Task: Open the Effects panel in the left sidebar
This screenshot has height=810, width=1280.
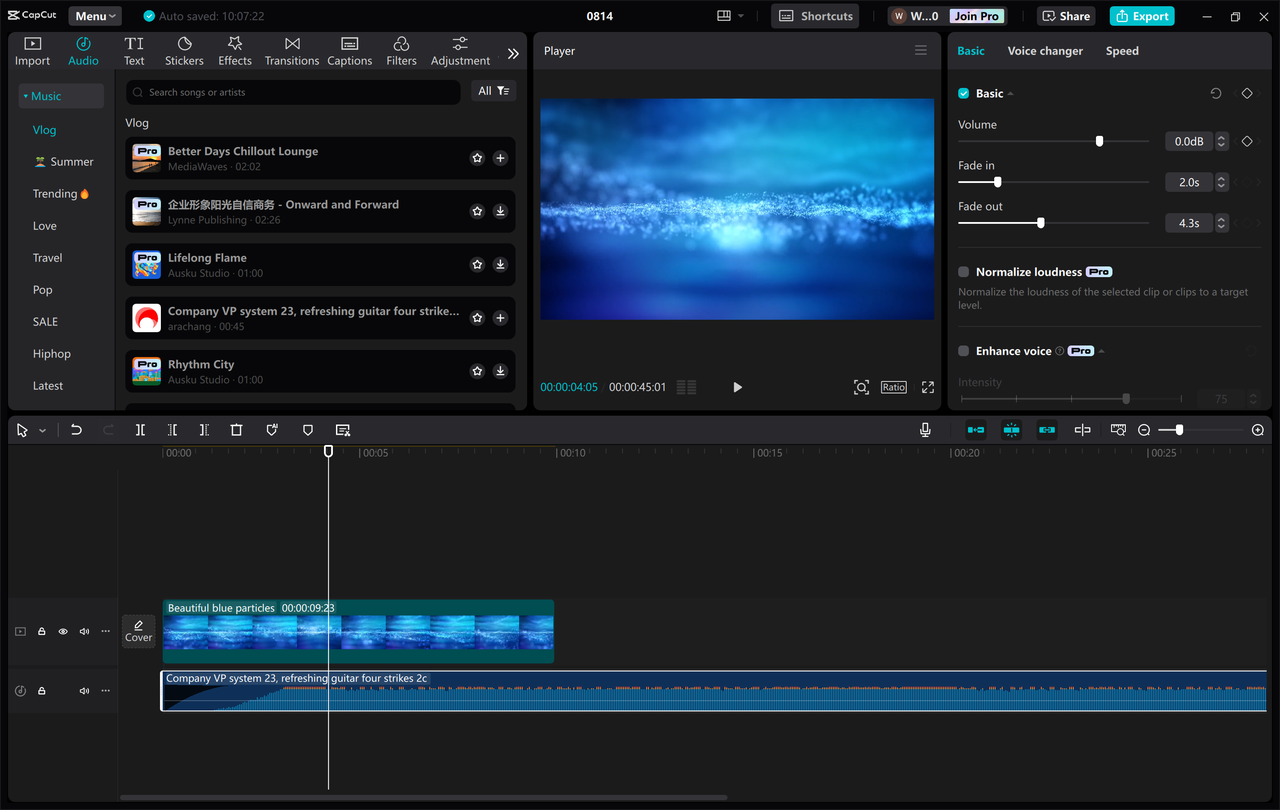Action: [x=234, y=50]
